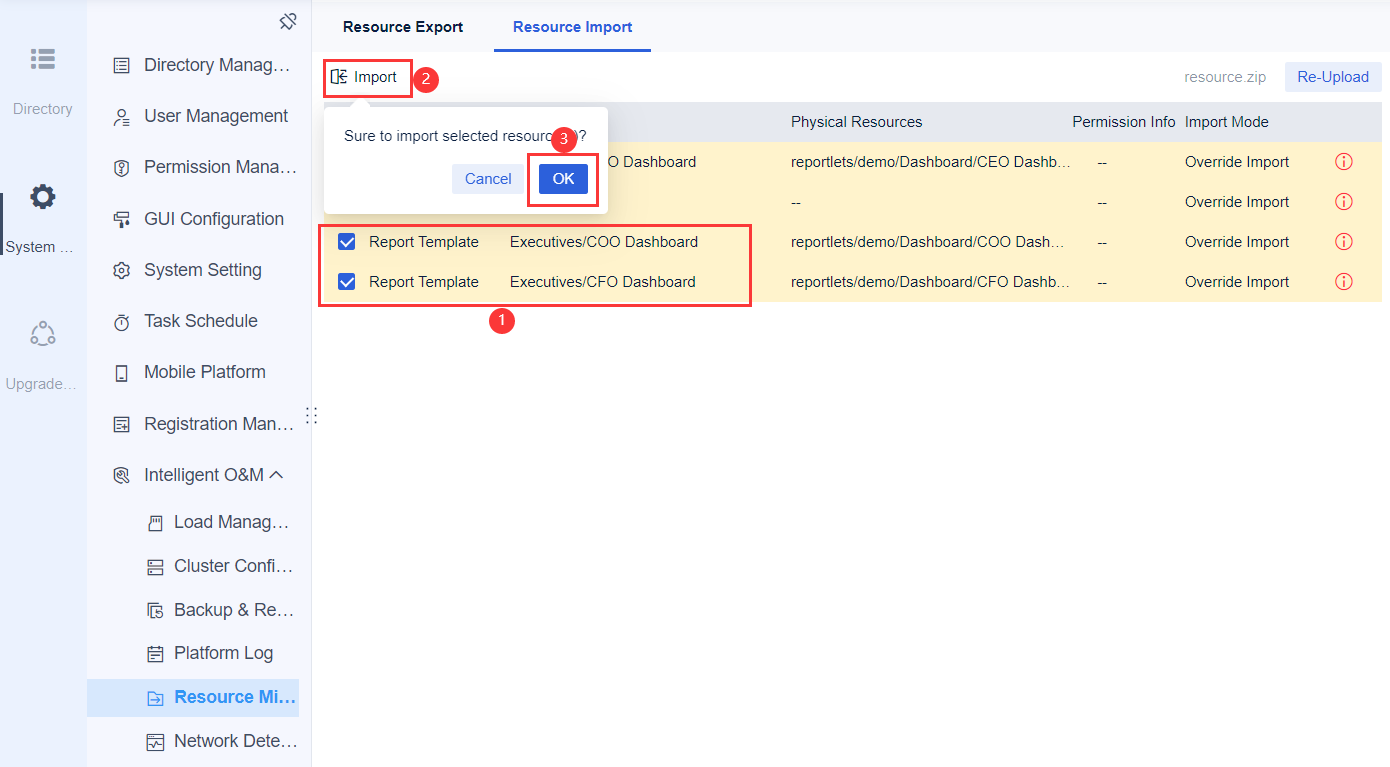Collapse the Intelligent O&M menu chevron
The image size is (1390, 767).
(277, 475)
